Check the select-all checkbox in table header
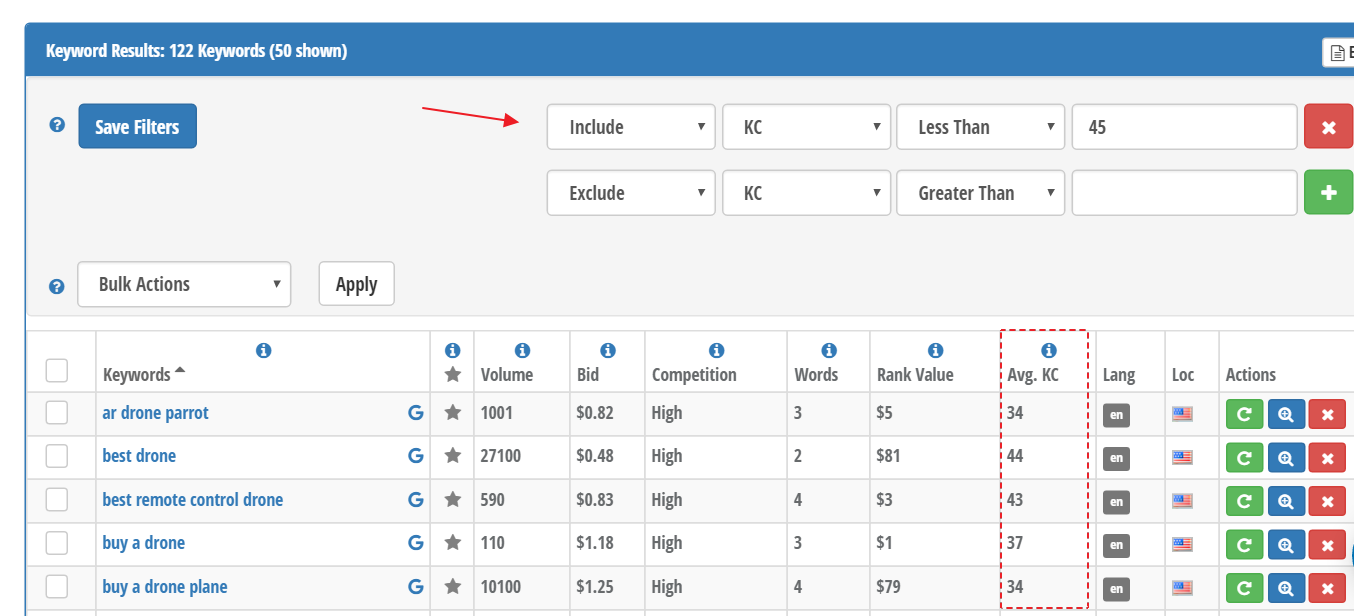Image resolution: width=1354 pixels, height=616 pixels. [x=57, y=370]
